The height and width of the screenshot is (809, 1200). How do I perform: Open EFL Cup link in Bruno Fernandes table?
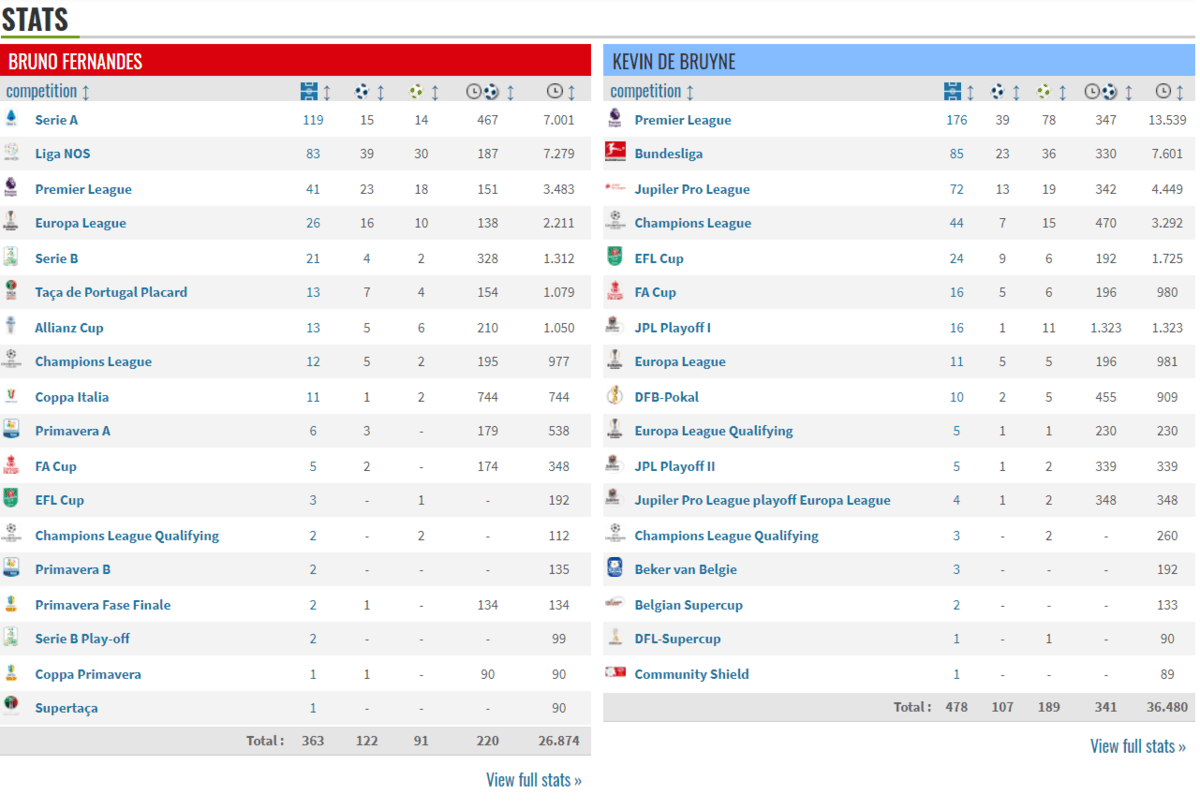pos(60,500)
